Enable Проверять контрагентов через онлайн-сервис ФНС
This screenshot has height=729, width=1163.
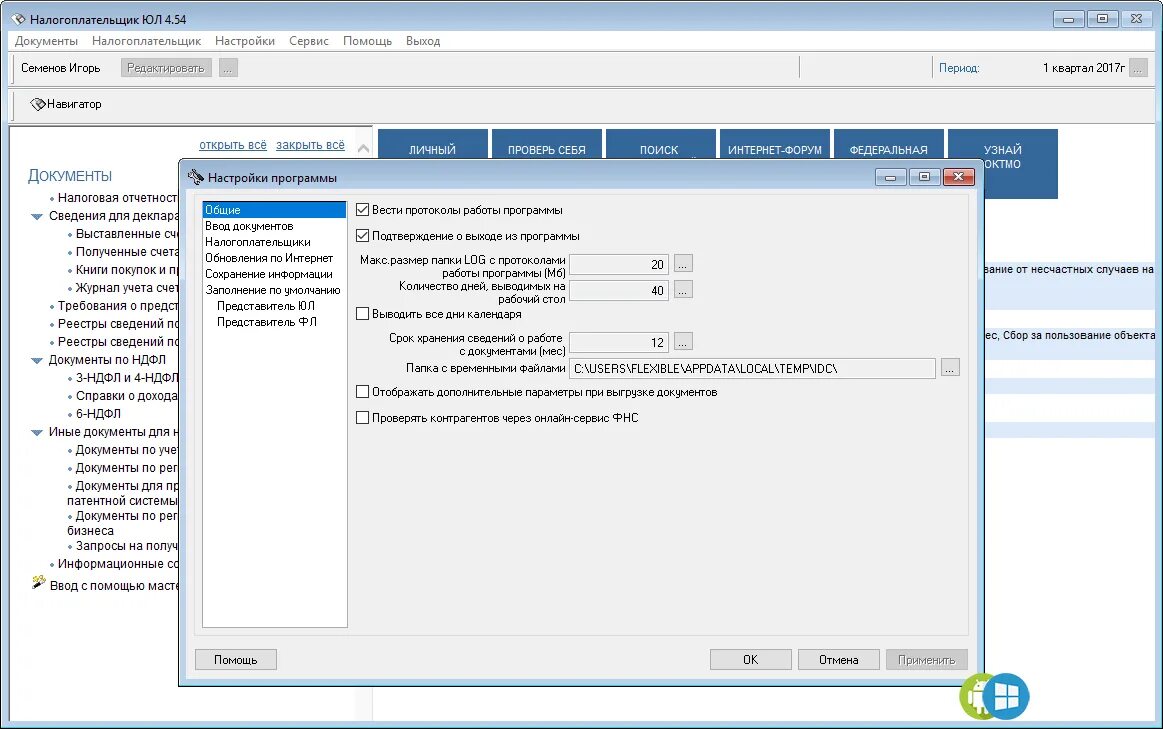coord(363,418)
